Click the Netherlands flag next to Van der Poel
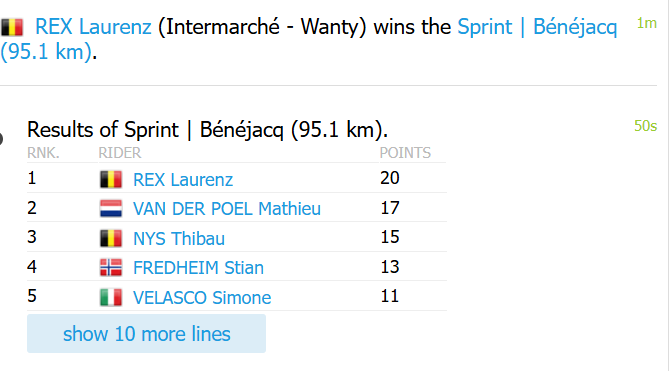The width and height of the screenshot is (672, 371). [111, 209]
